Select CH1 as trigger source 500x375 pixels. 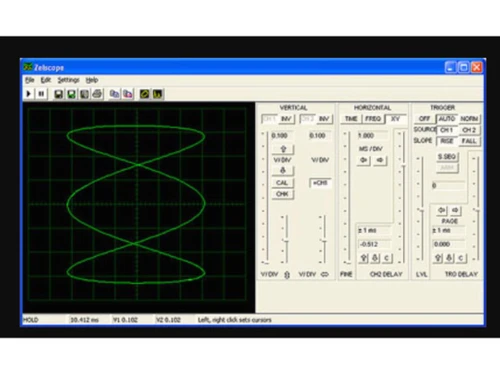point(447,130)
